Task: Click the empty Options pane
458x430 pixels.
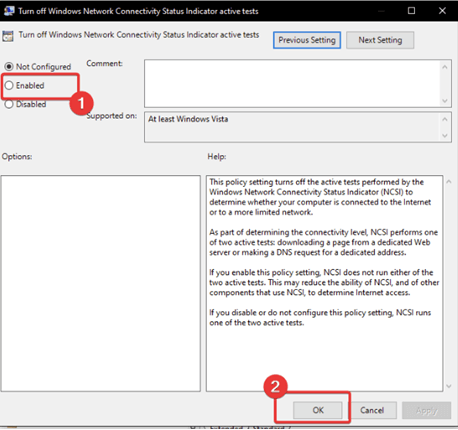Action: 101,283
